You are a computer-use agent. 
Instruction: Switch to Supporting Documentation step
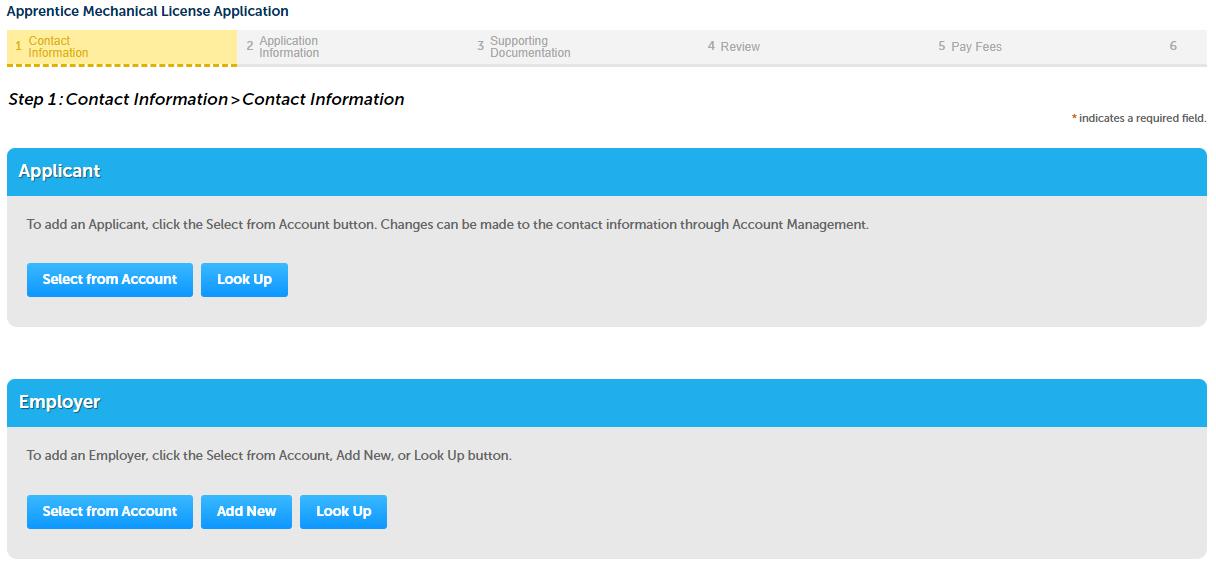529,47
